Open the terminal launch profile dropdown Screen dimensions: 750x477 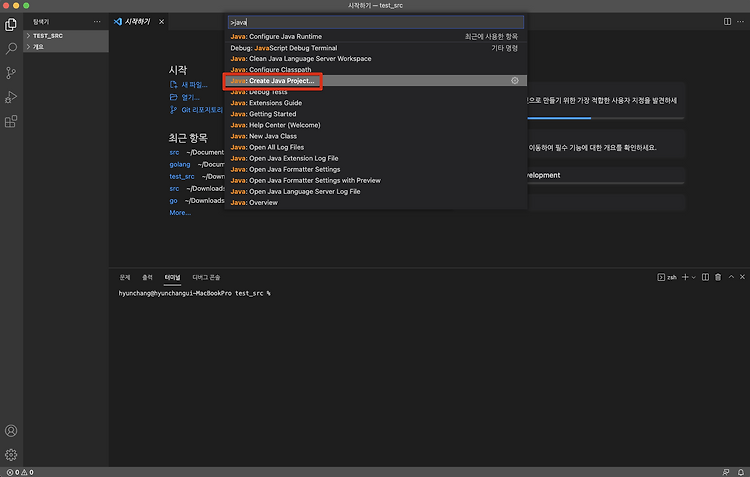[694, 277]
